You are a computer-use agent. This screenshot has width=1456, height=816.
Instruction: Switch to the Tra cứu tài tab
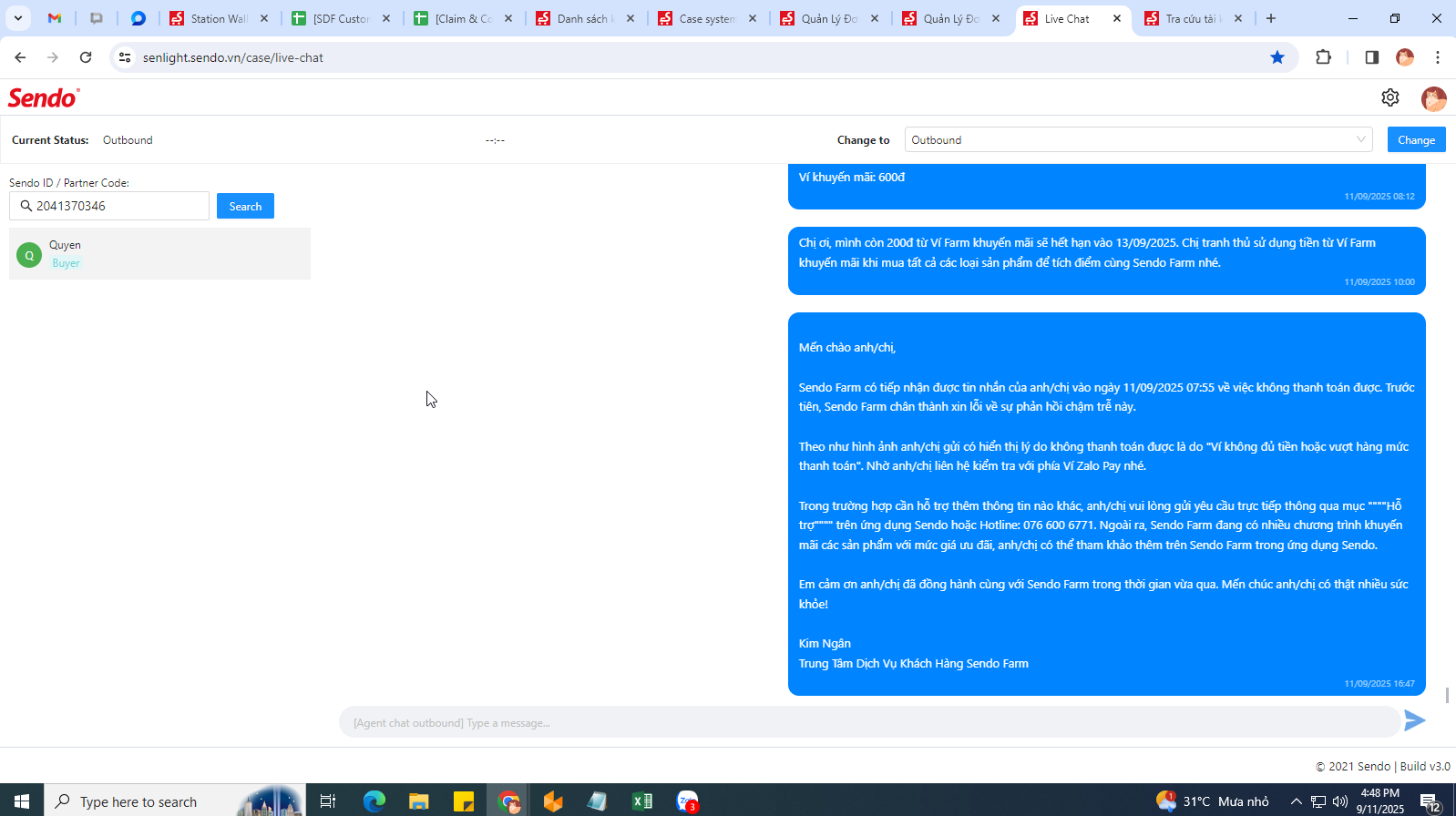1192,18
